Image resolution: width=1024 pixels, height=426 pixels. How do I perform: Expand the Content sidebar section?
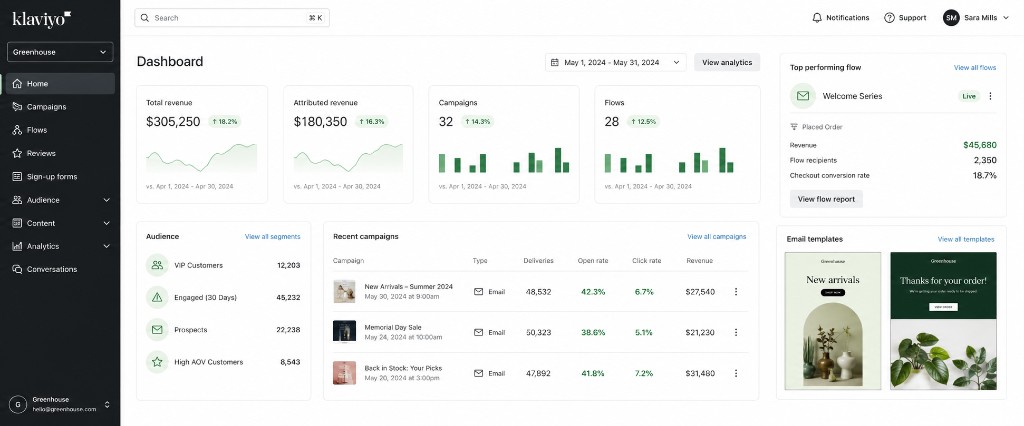pyautogui.click(x=106, y=223)
